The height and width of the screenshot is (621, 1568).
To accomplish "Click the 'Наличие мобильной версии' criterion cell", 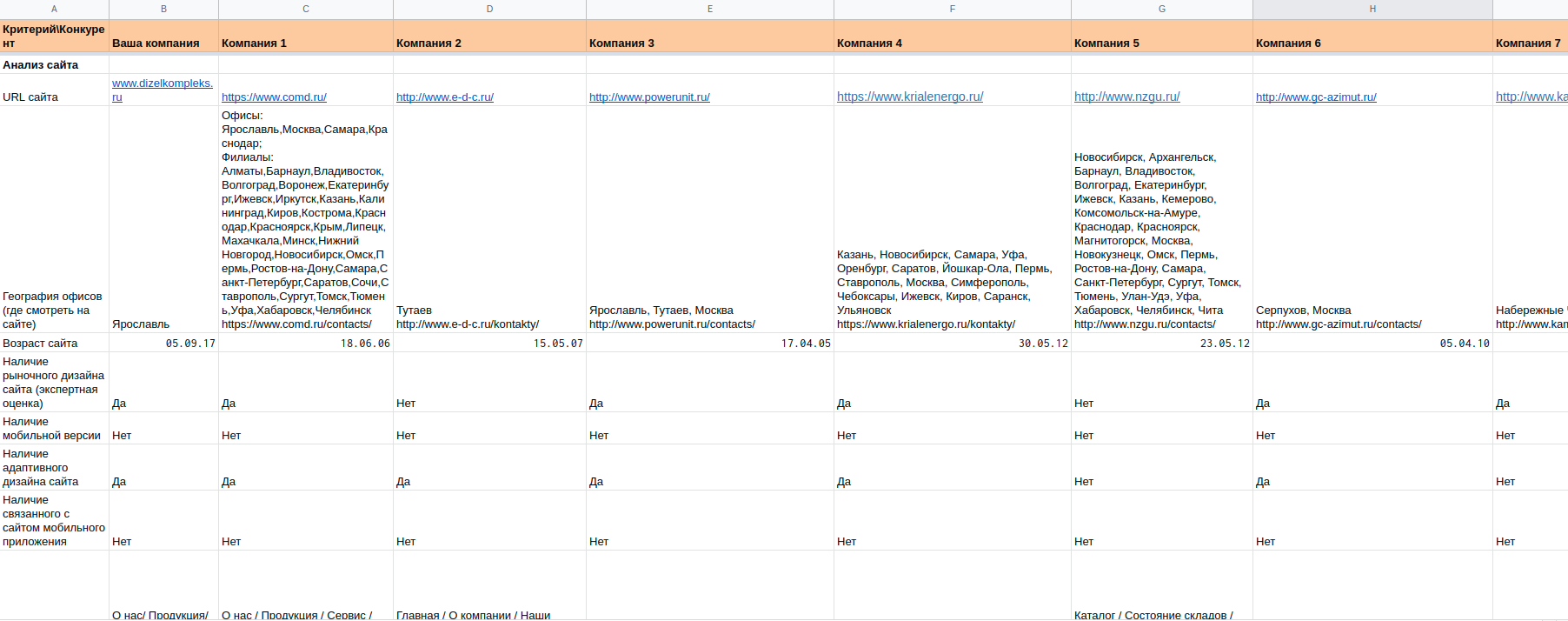I will (x=54, y=429).
